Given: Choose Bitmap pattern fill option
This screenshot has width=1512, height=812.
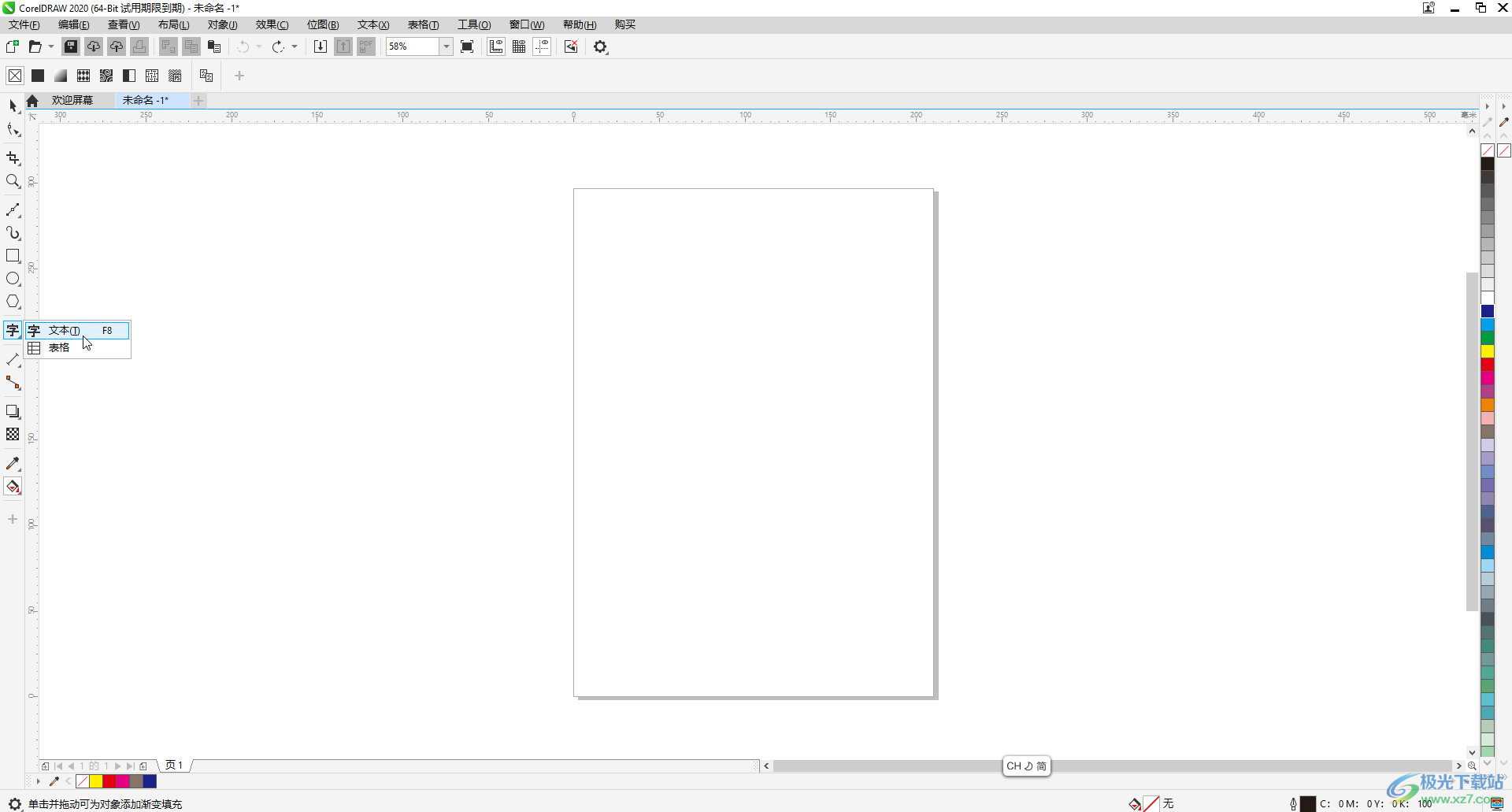Looking at the screenshot, I should pos(106,76).
